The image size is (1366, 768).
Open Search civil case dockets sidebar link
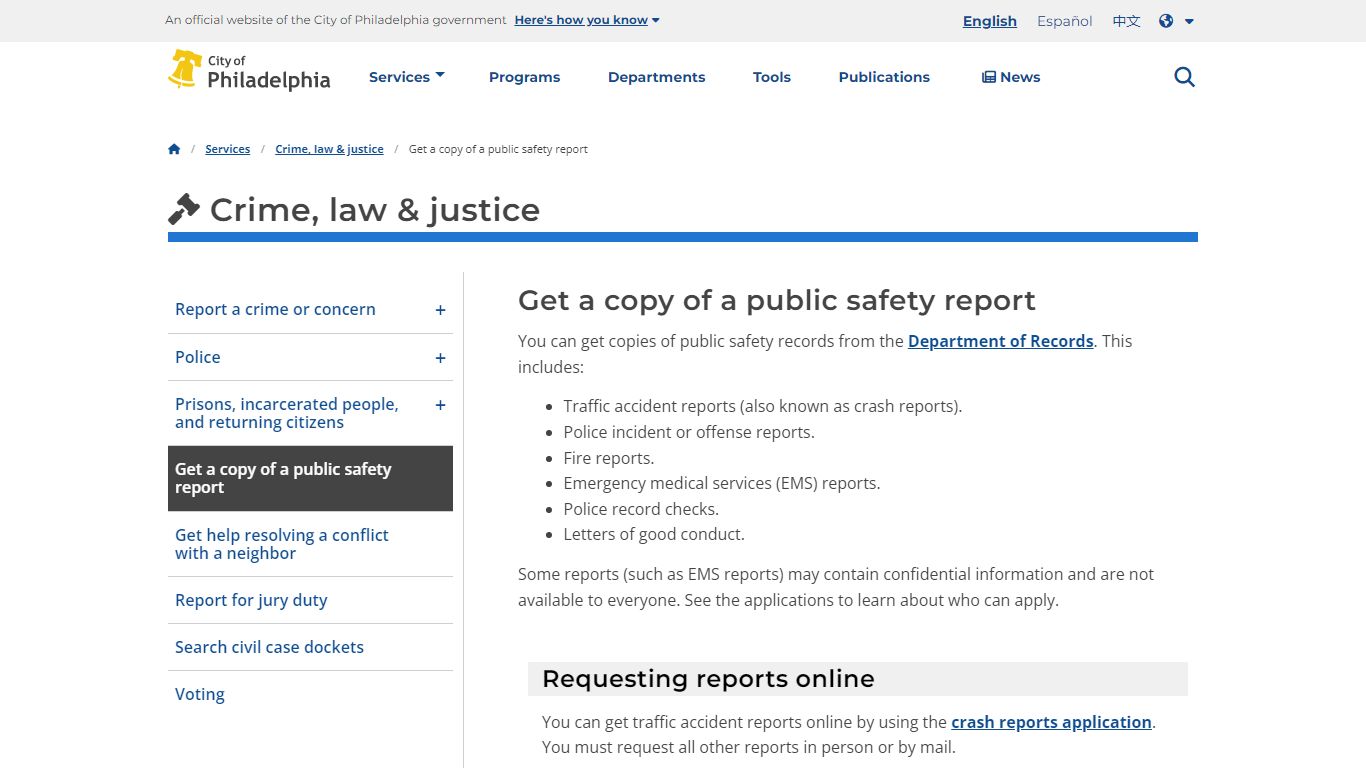coord(269,647)
